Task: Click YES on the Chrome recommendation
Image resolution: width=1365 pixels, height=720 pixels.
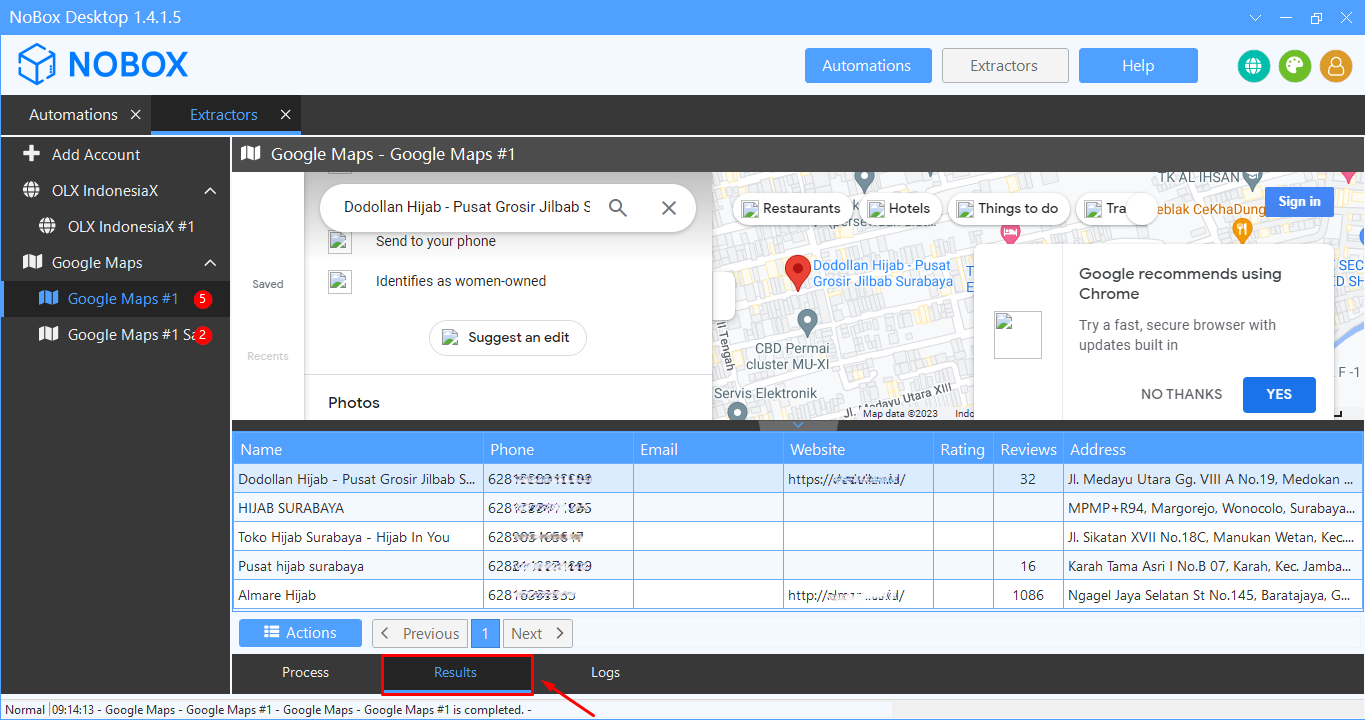Action: 1278,394
